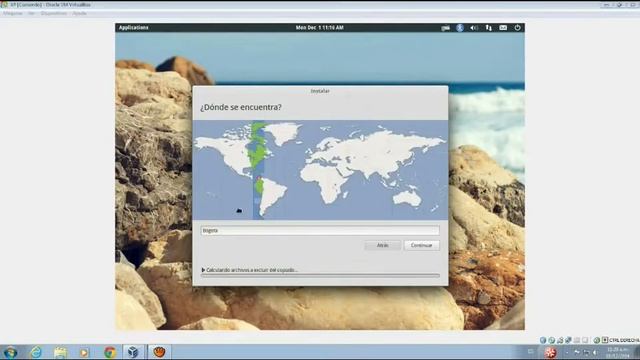Viewport: 640px width, 360px height.
Task: Open Windows Media Player from taskbar
Action: tap(84, 352)
